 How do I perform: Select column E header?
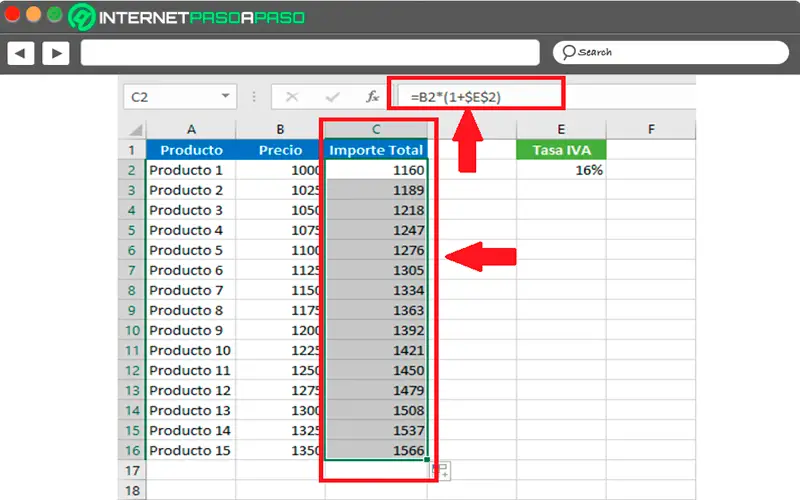point(561,130)
